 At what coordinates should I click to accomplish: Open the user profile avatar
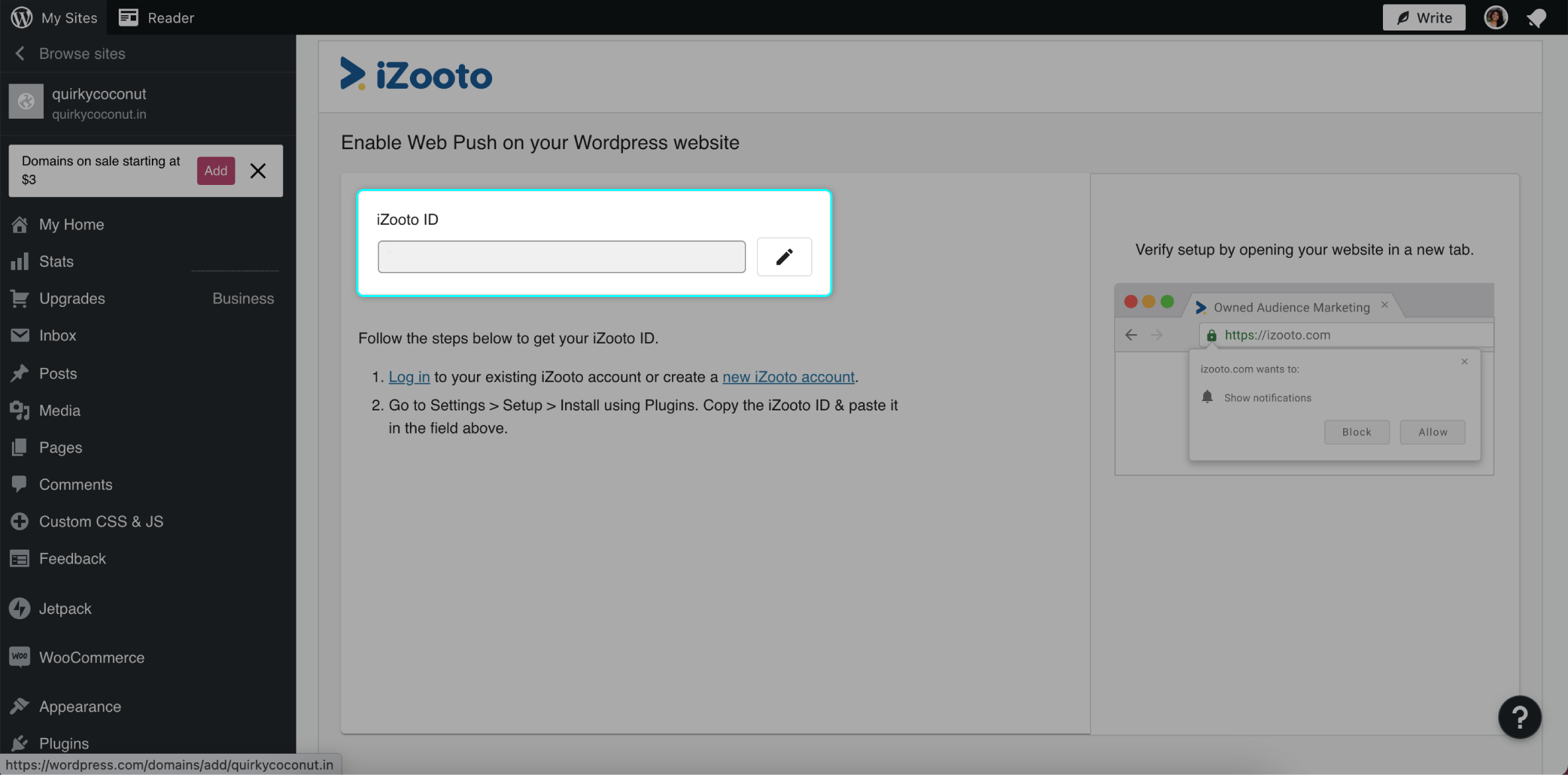(1496, 17)
